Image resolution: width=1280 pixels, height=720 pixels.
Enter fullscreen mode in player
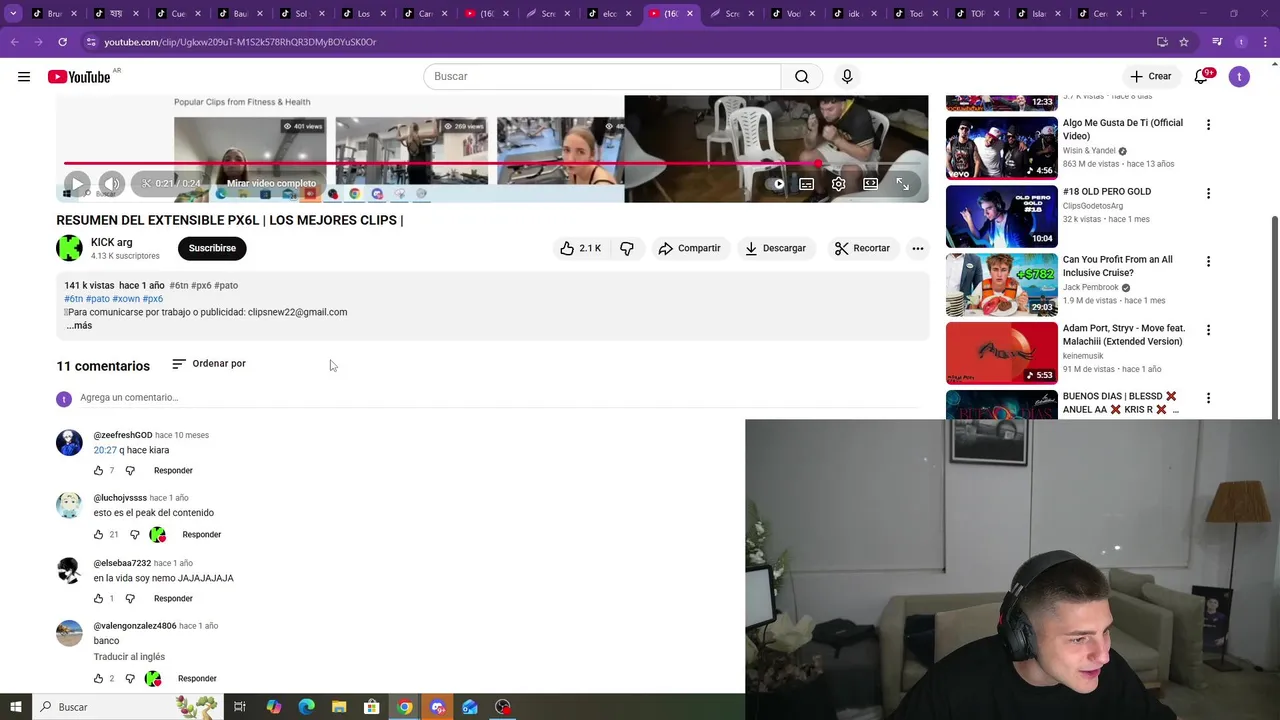tap(902, 184)
